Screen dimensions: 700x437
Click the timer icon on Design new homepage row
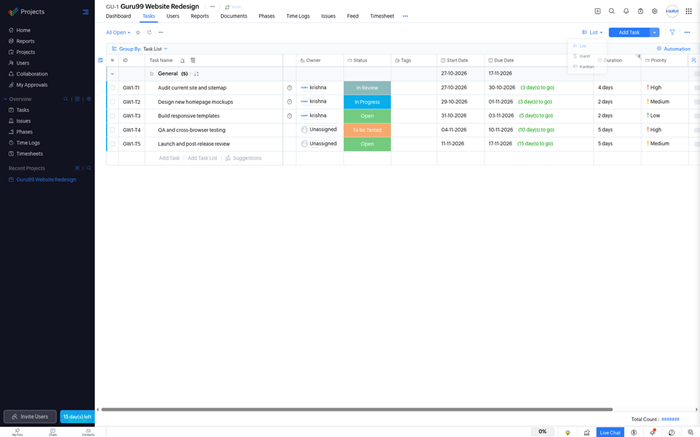pyautogui.click(x=289, y=102)
